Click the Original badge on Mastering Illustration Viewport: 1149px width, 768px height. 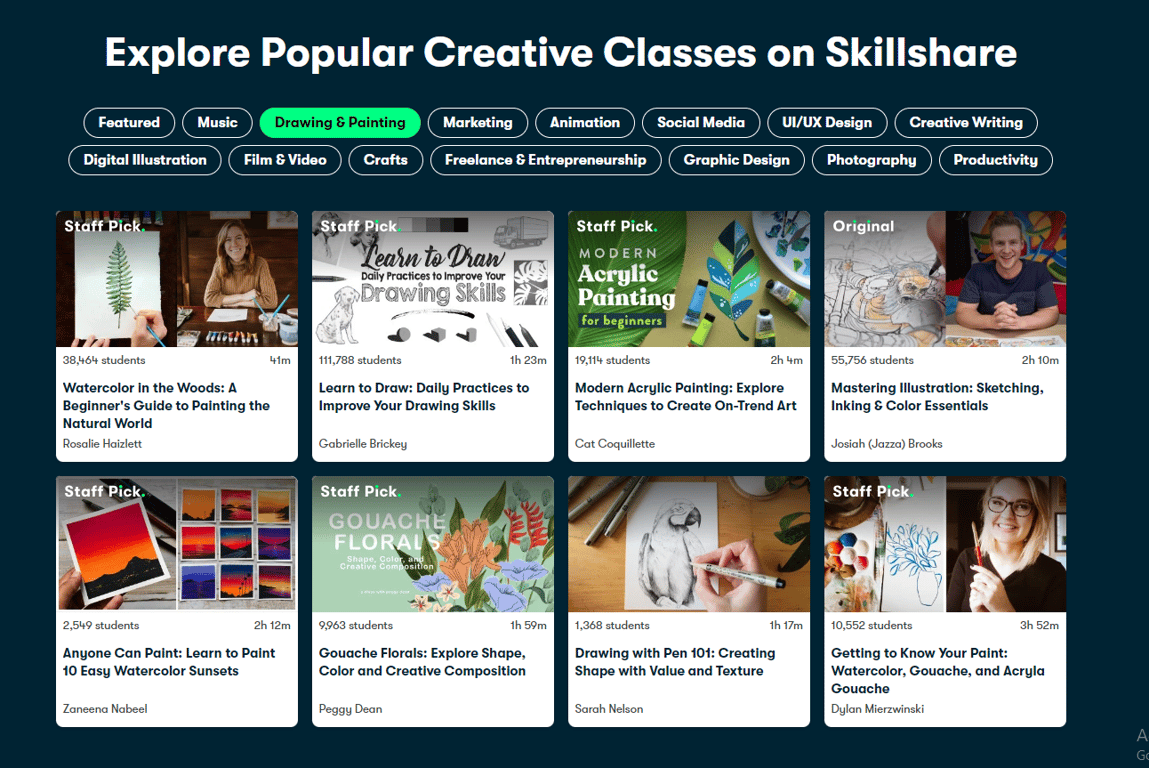click(x=863, y=226)
